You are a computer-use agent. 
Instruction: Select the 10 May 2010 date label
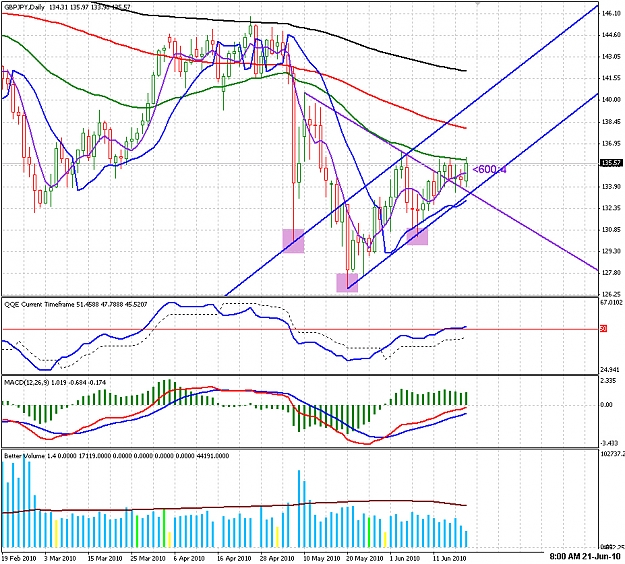(x=322, y=558)
